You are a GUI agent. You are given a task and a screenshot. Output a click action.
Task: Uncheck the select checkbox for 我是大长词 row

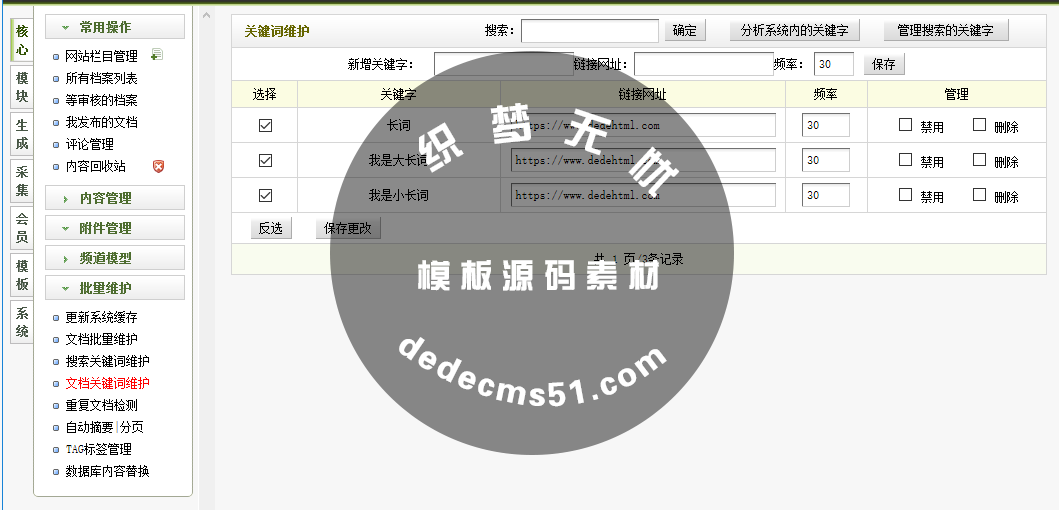click(x=265, y=161)
